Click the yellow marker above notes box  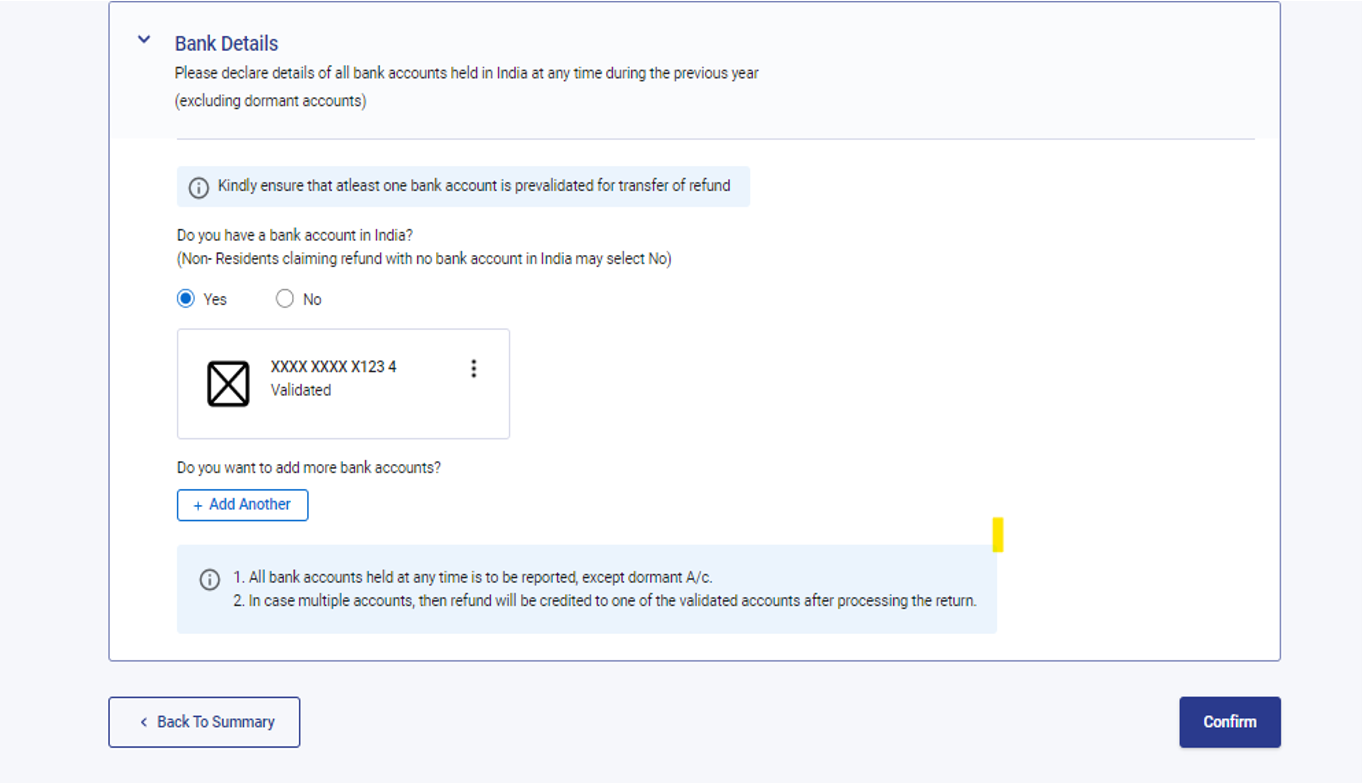(x=998, y=535)
